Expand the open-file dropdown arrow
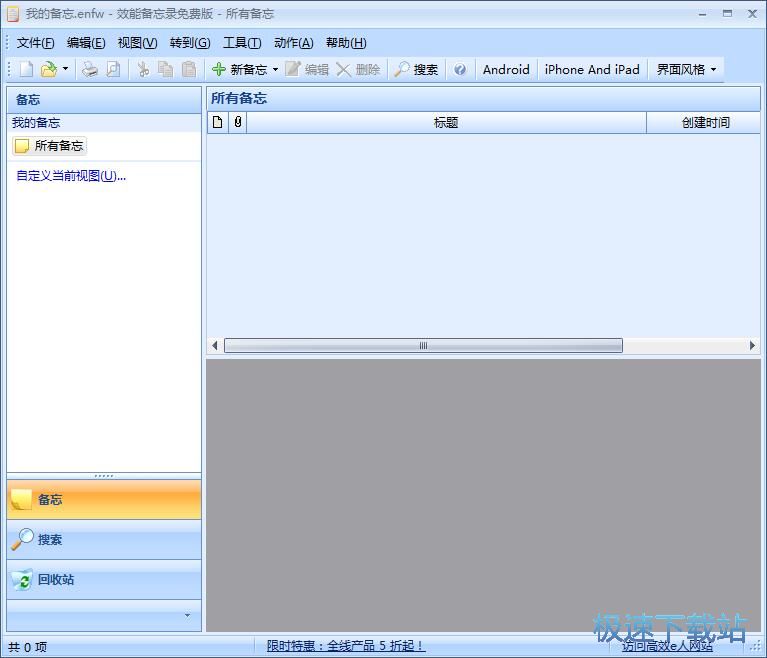Viewport: 767px width, 658px height. (66, 69)
